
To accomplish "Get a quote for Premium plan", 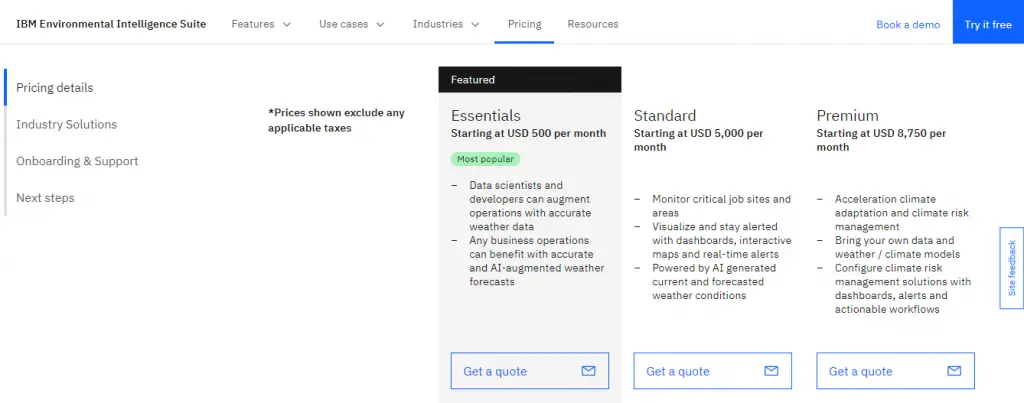I will pos(895,371).
